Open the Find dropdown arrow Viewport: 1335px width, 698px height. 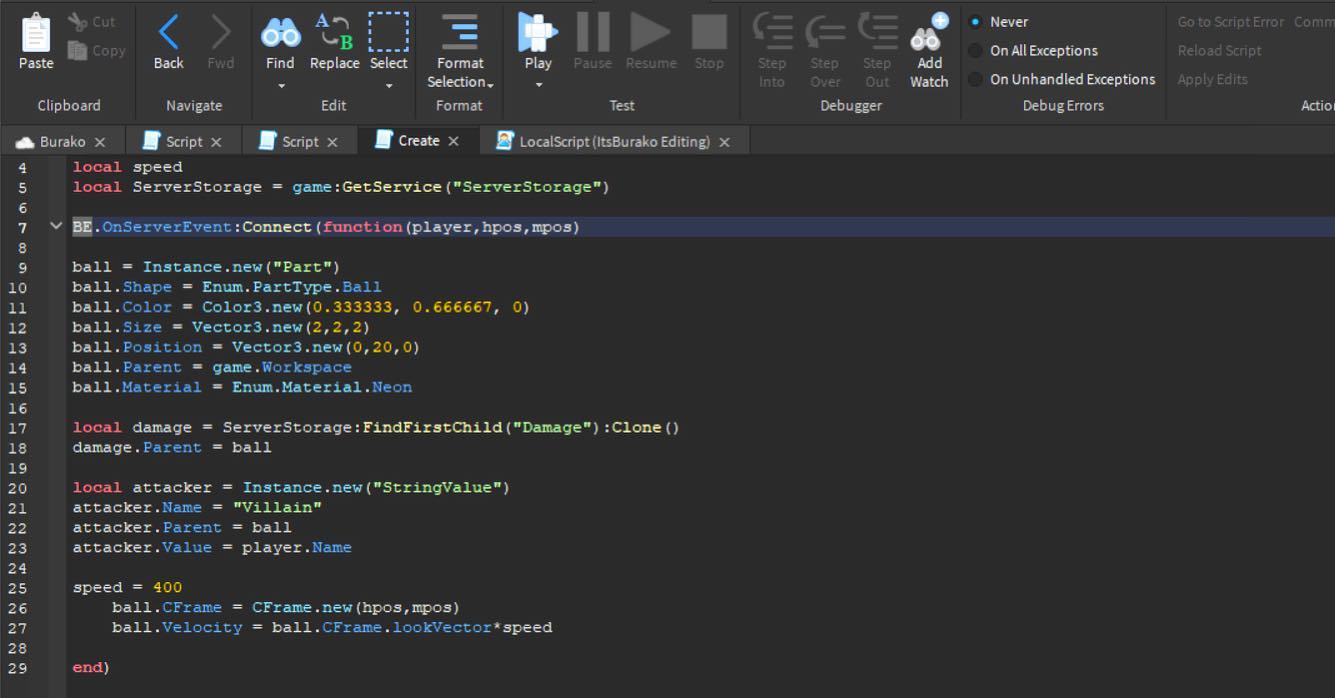[x=280, y=85]
